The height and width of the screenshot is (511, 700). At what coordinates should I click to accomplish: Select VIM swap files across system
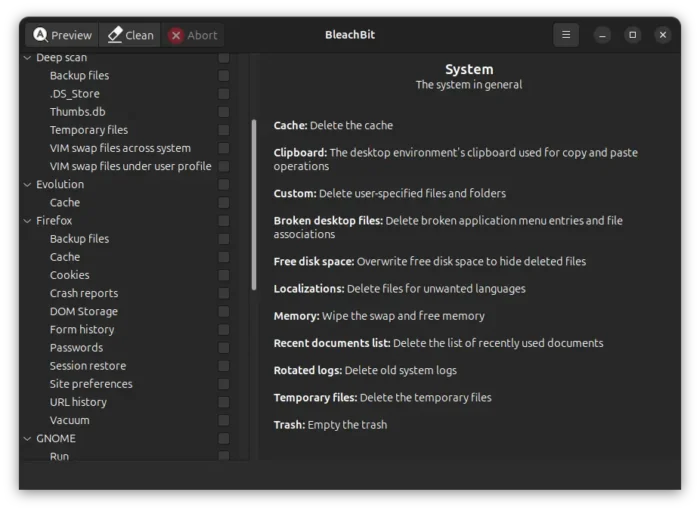pyautogui.click(x=120, y=148)
